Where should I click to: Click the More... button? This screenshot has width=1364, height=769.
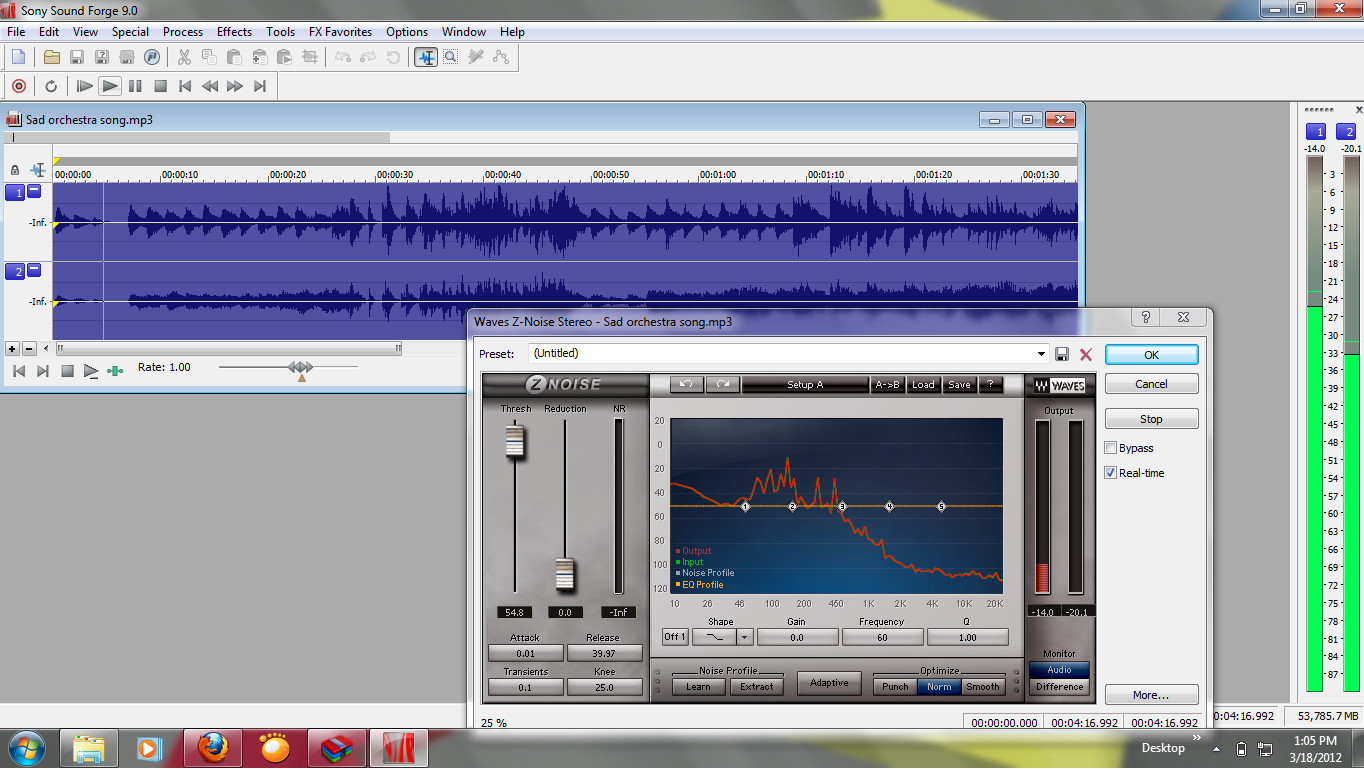click(x=1151, y=695)
